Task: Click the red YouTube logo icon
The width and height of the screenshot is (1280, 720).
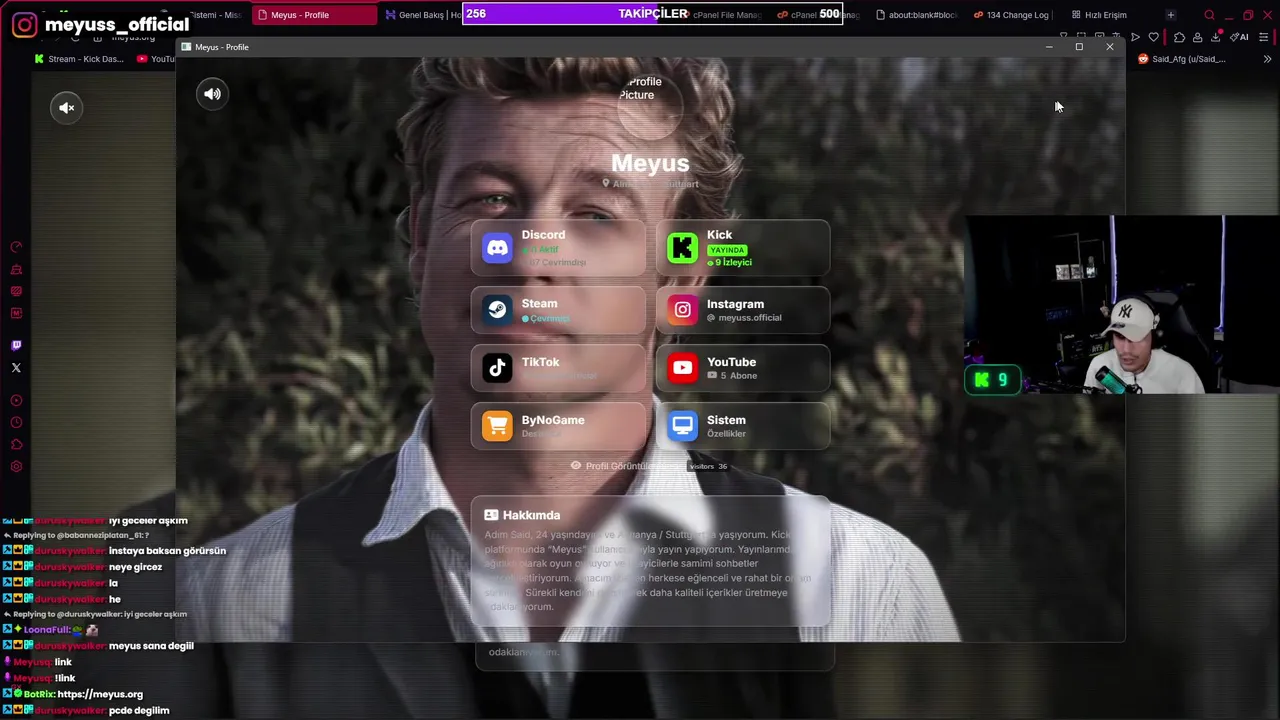Action: click(x=682, y=368)
